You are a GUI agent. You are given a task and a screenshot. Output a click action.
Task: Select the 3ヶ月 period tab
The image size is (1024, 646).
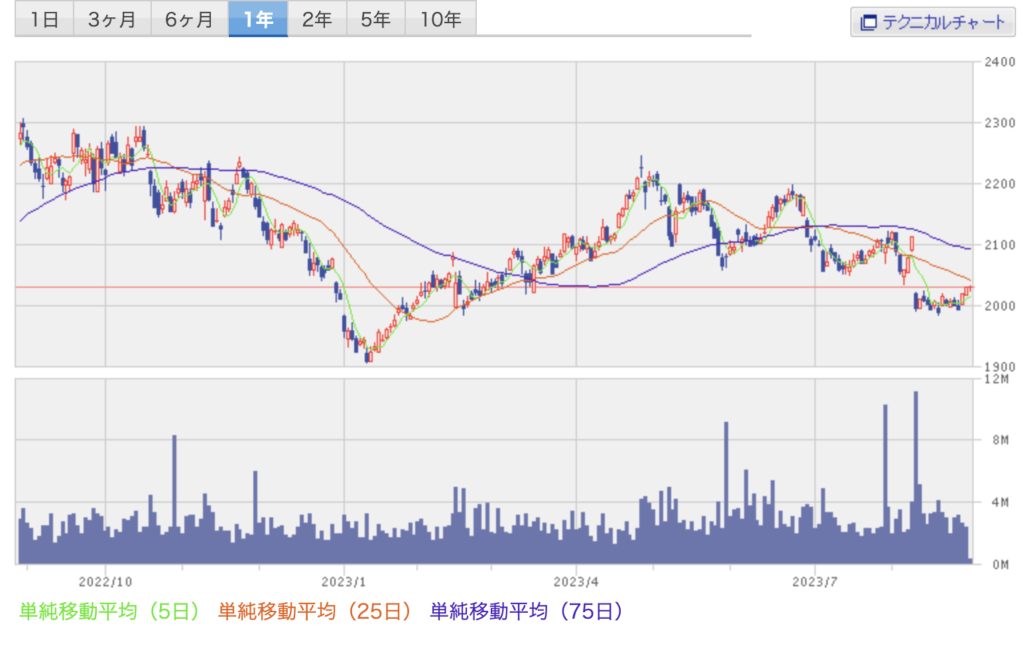pyautogui.click(x=111, y=20)
